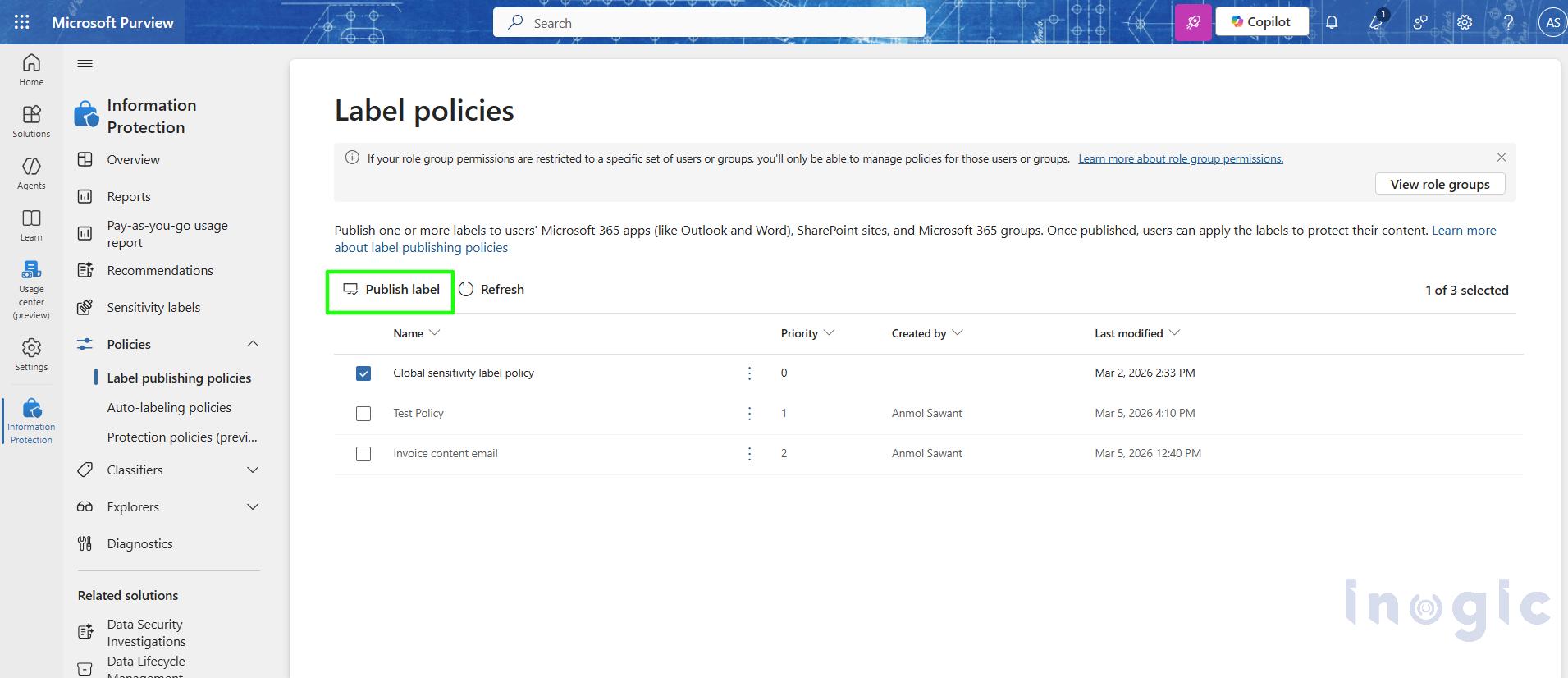The image size is (1568, 678).
Task: Select Auto-labeling policies
Action: click(169, 407)
